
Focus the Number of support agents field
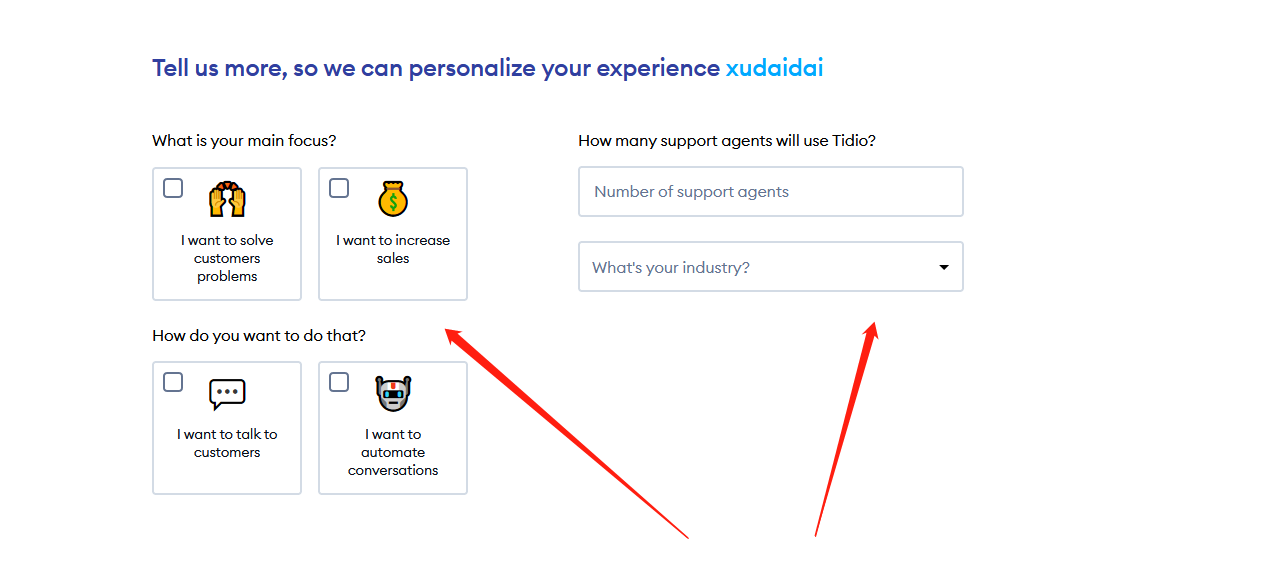pos(770,192)
